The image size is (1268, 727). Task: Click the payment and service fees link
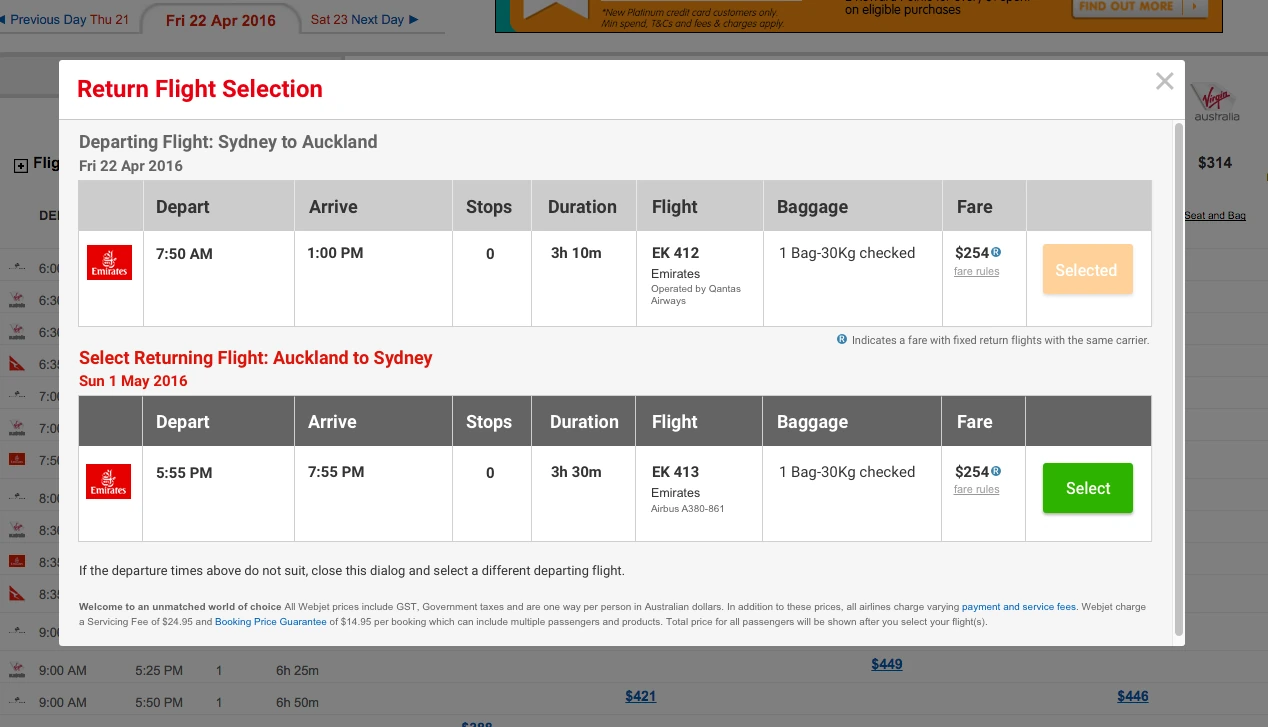click(x=1019, y=607)
